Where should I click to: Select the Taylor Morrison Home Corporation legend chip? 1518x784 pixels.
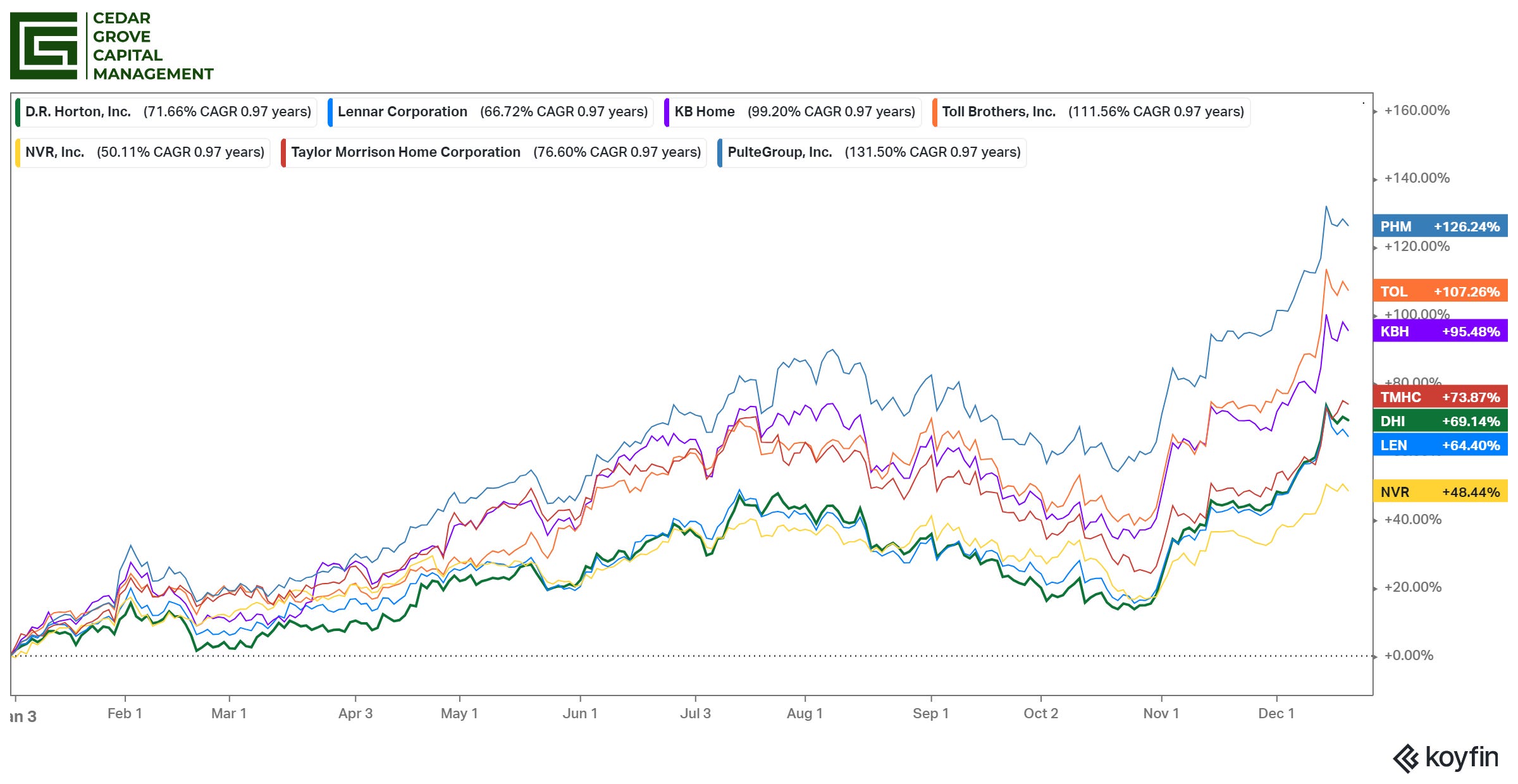click(x=494, y=152)
